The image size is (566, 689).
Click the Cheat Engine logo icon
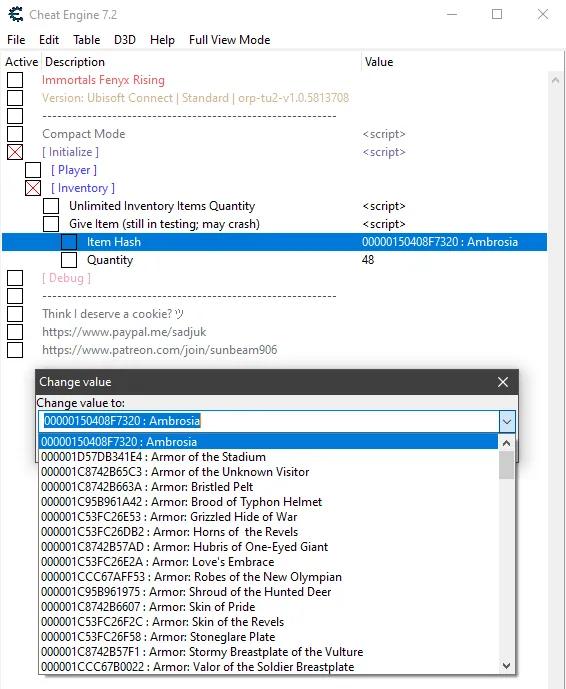point(16,15)
